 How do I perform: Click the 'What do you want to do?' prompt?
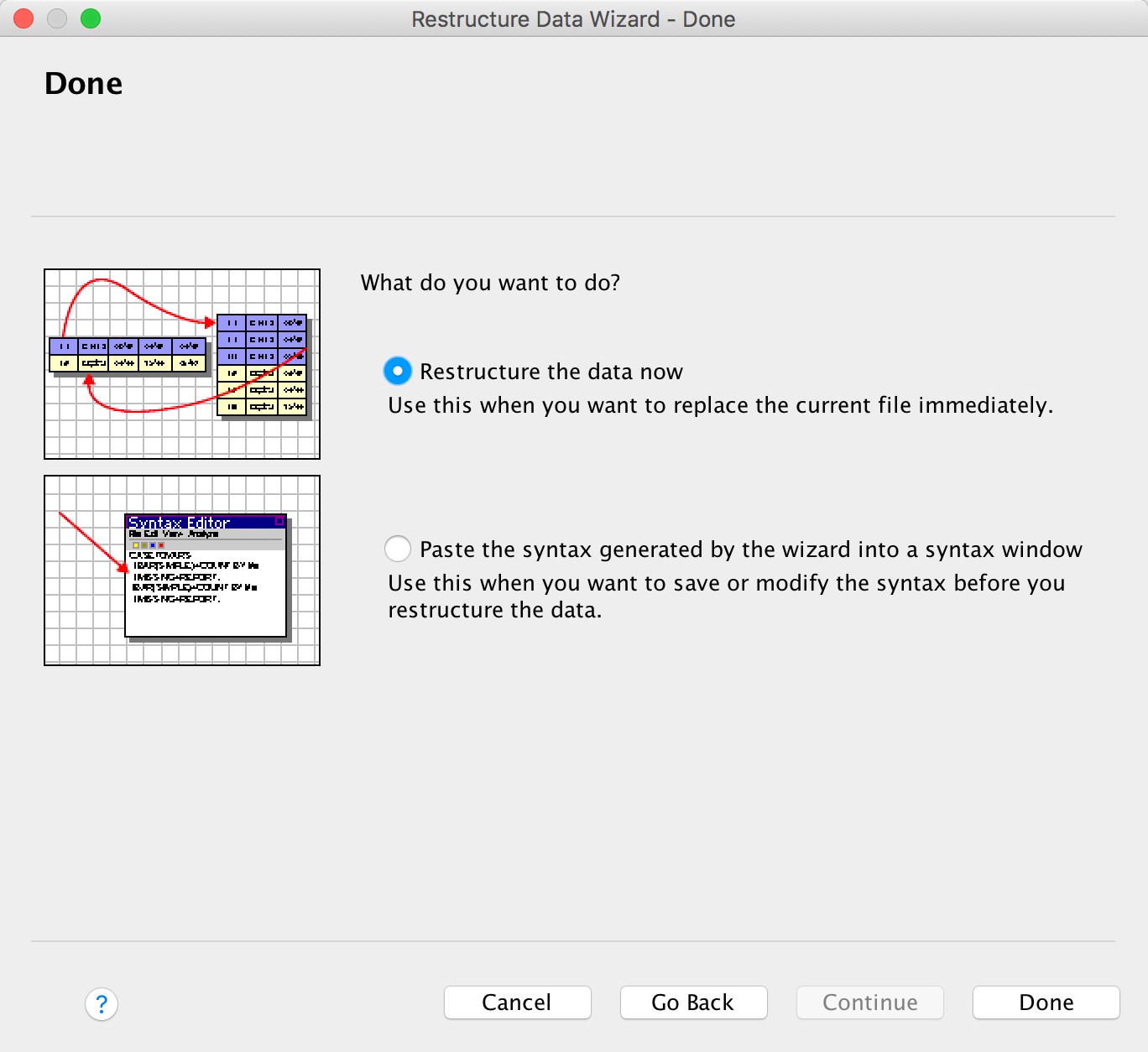[490, 283]
